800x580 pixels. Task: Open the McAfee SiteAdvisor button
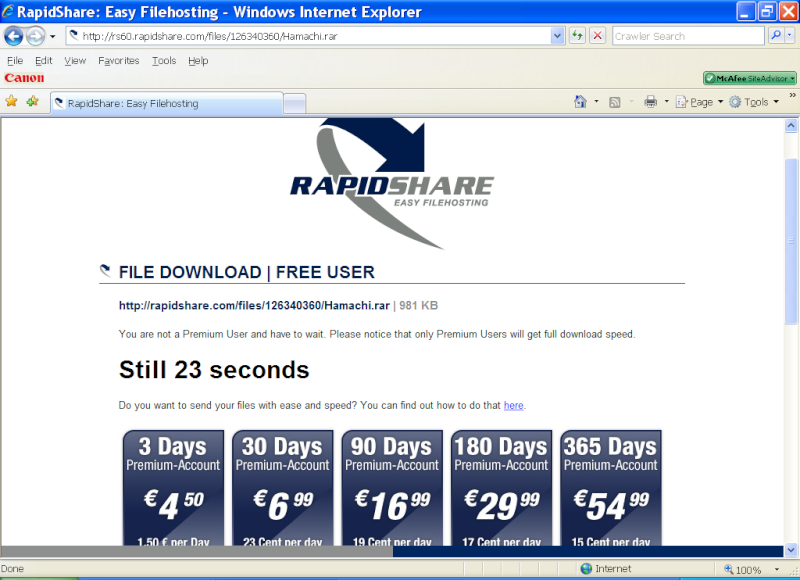click(x=749, y=79)
